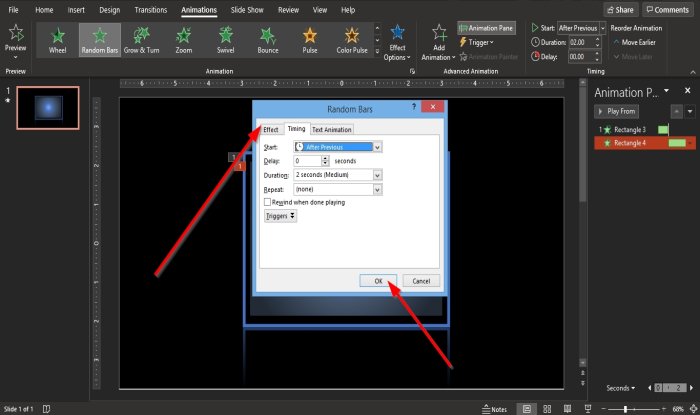Image resolution: width=700 pixels, height=415 pixels.
Task: Open the Comments button
Action: [x=668, y=10]
